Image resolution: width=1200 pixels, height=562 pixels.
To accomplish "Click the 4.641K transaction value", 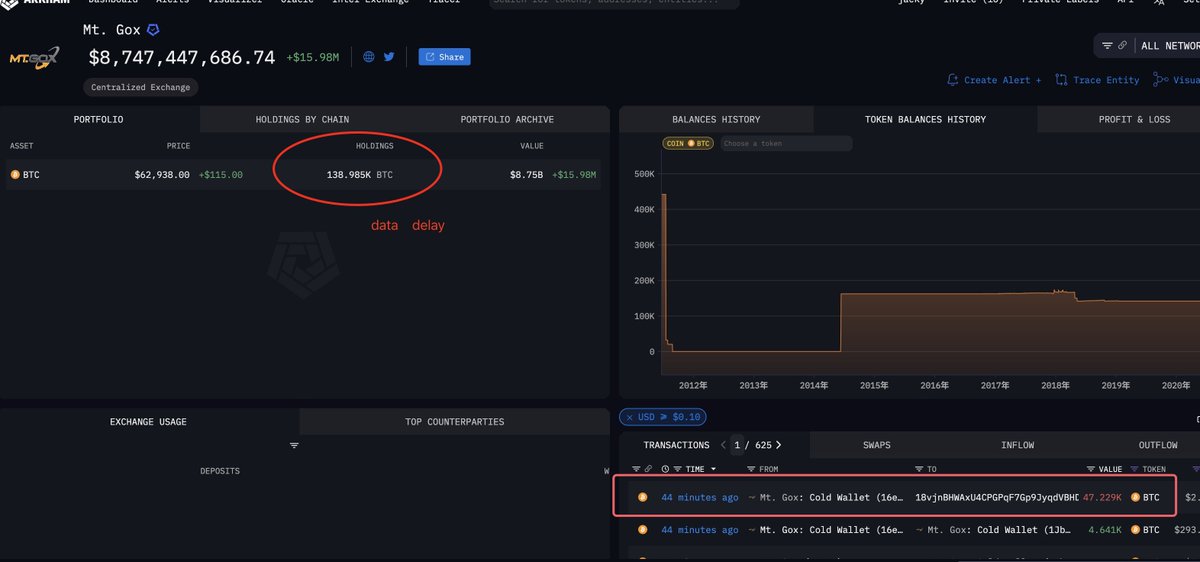I will click(1106, 530).
